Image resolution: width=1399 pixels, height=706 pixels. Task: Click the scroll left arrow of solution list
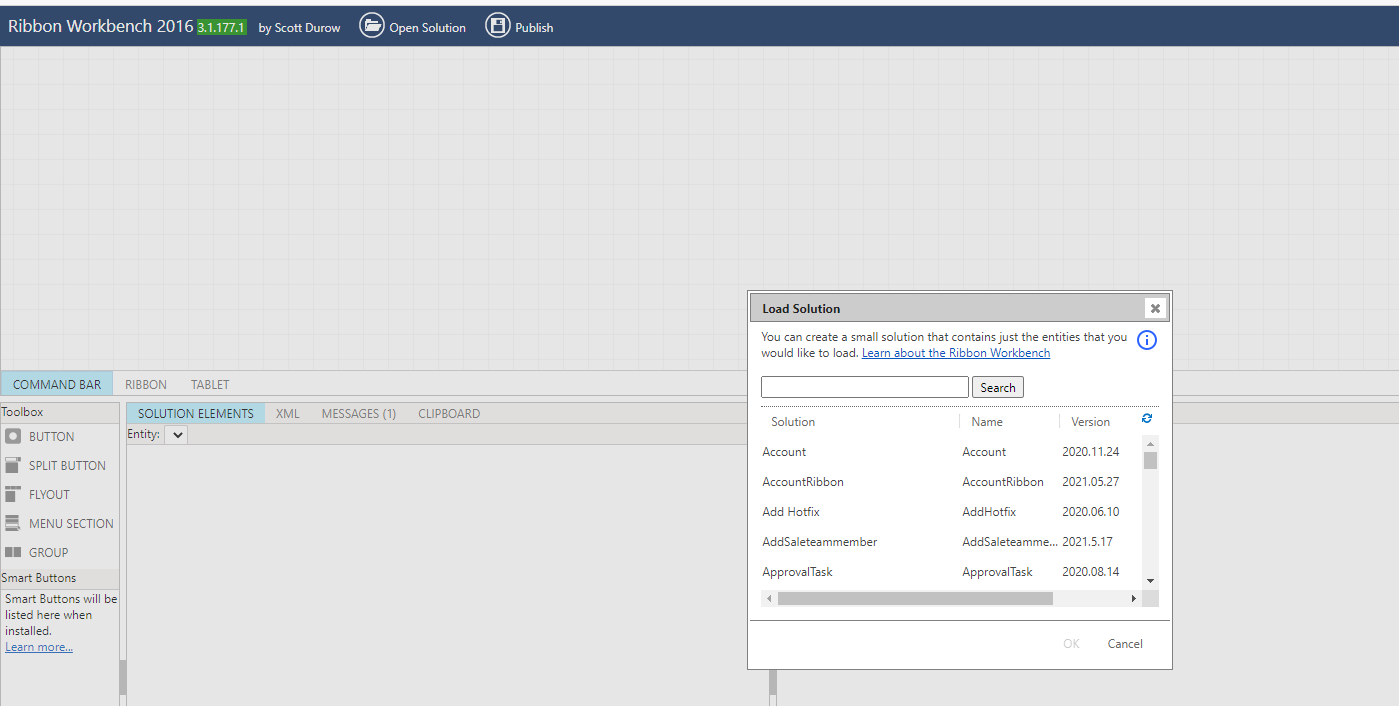(769, 598)
